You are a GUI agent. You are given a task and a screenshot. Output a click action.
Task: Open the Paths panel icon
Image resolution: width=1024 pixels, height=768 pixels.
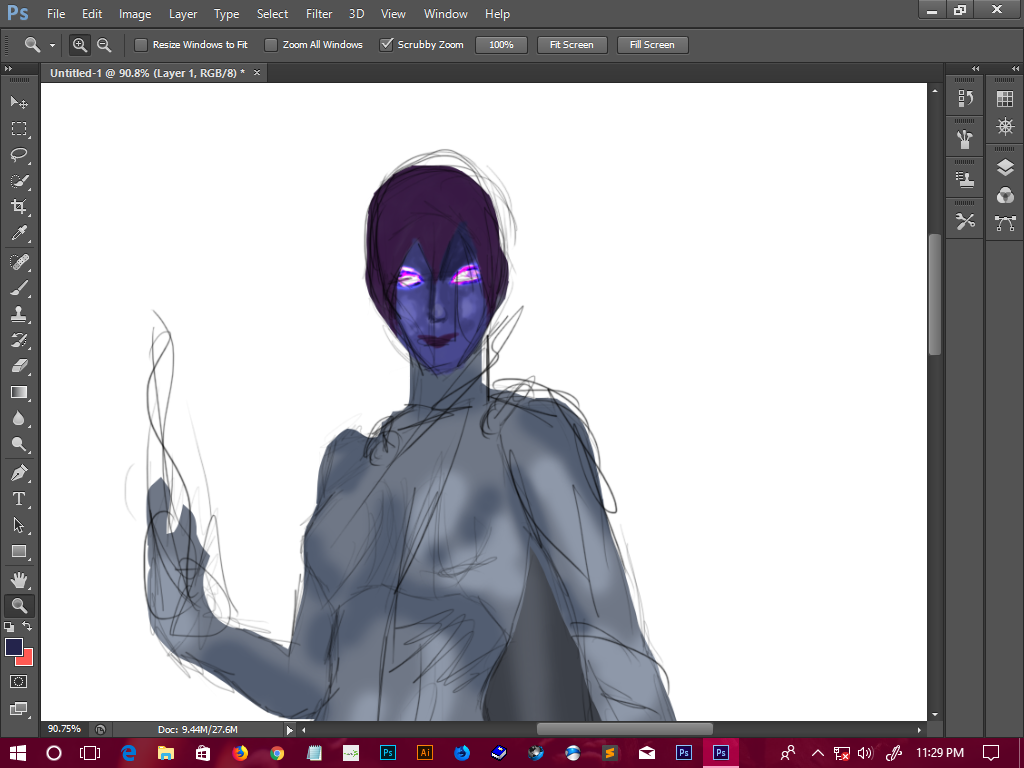[x=1005, y=223]
